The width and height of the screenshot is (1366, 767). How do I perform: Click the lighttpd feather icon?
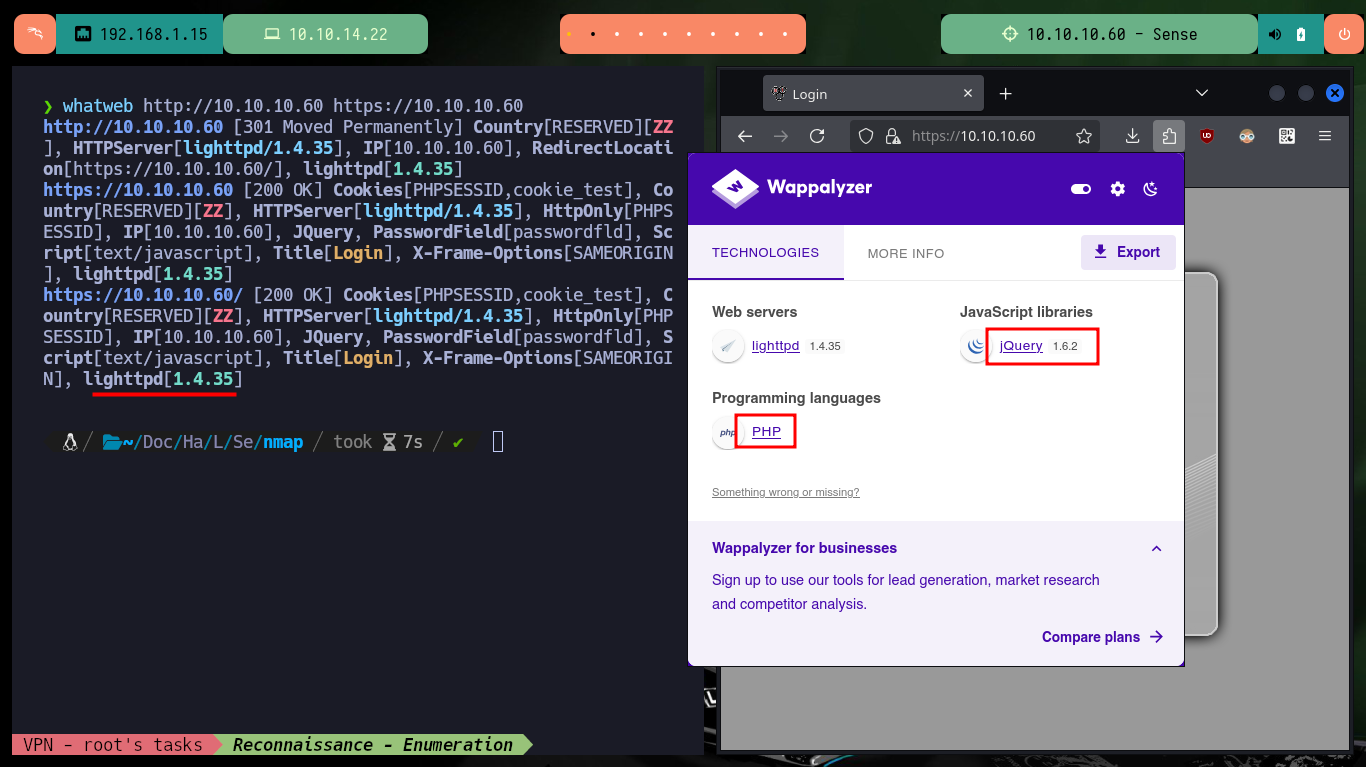tap(728, 346)
